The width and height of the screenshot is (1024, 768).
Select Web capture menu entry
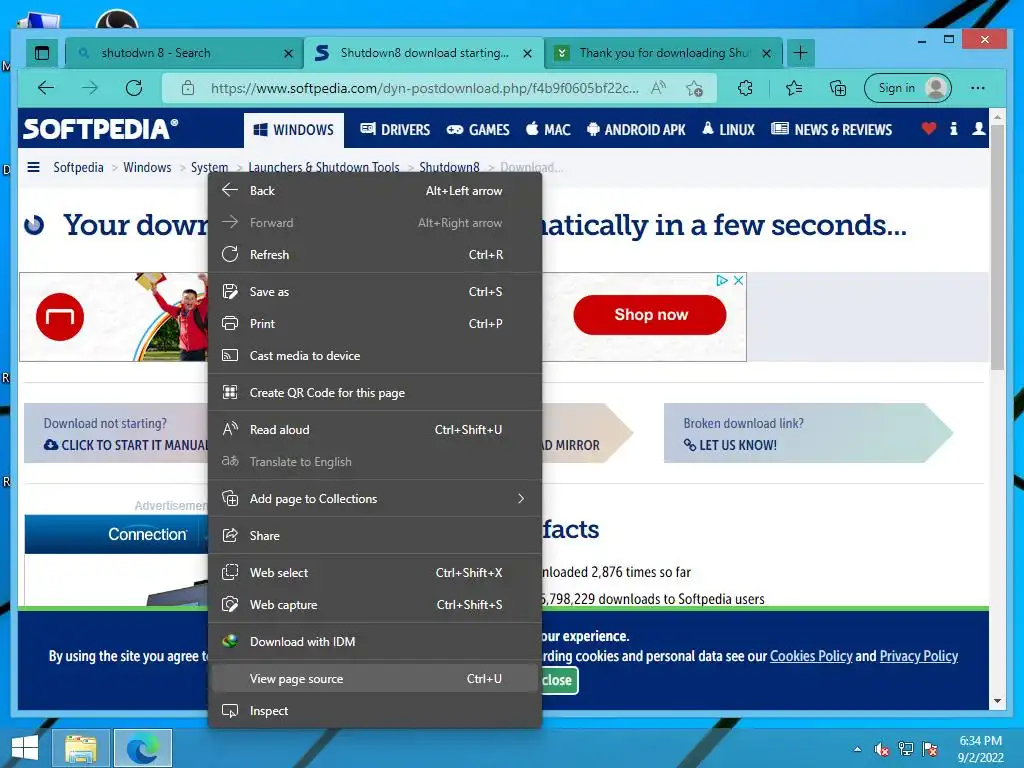(x=374, y=605)
